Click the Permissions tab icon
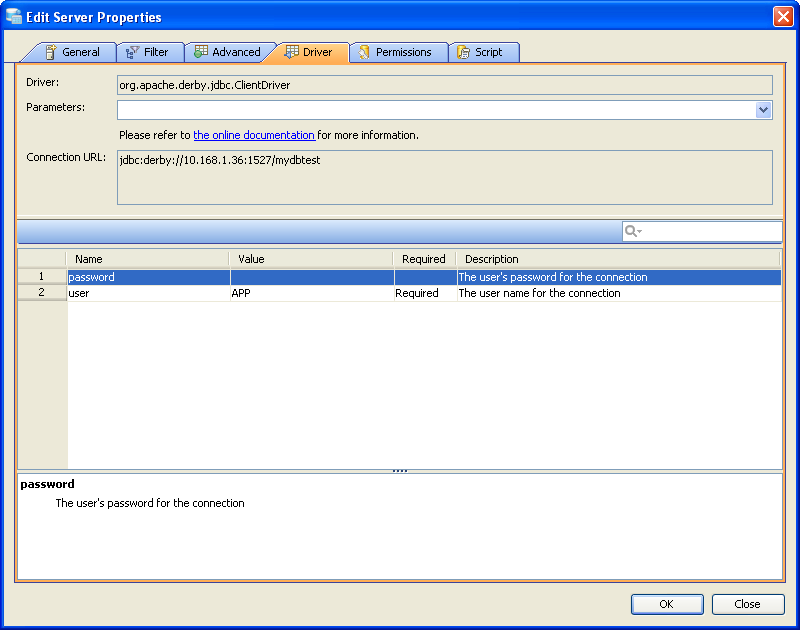This screenshot has width=800, height=630. pos(364,52)
